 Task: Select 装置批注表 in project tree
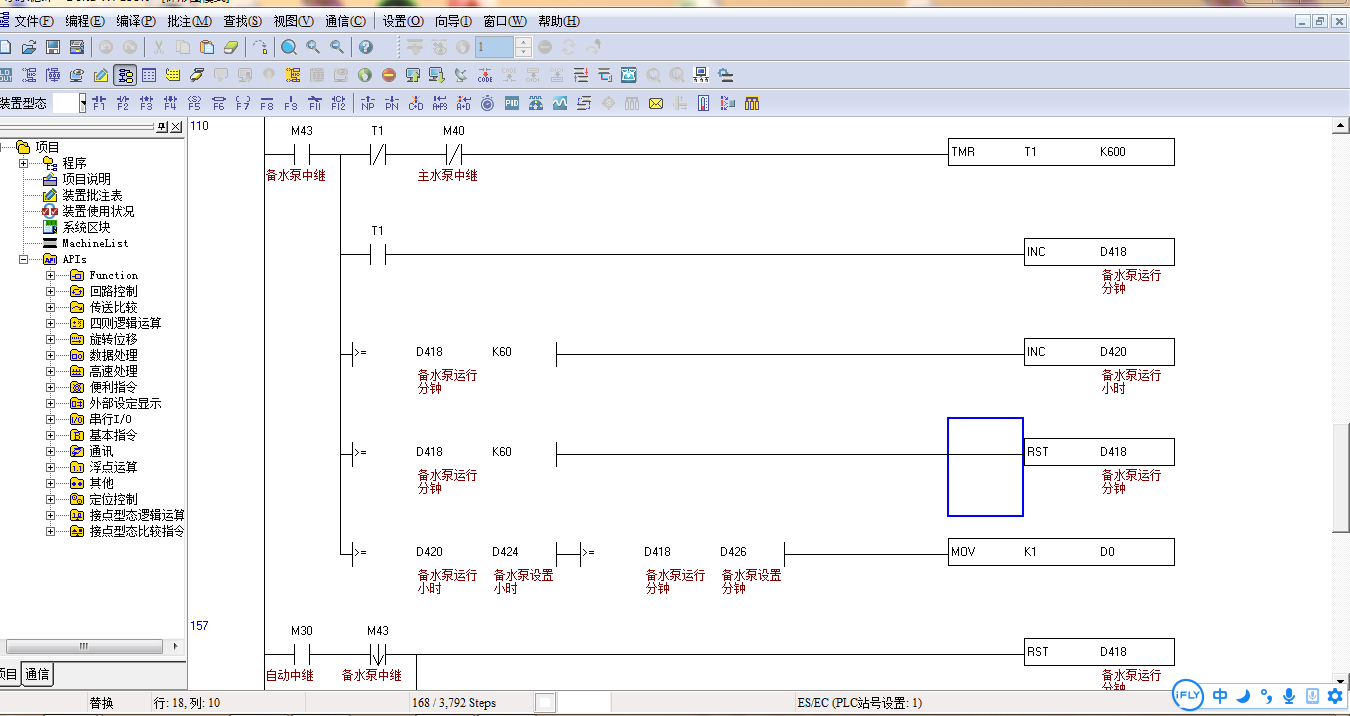pyautogui.click(x=92, y=195)
